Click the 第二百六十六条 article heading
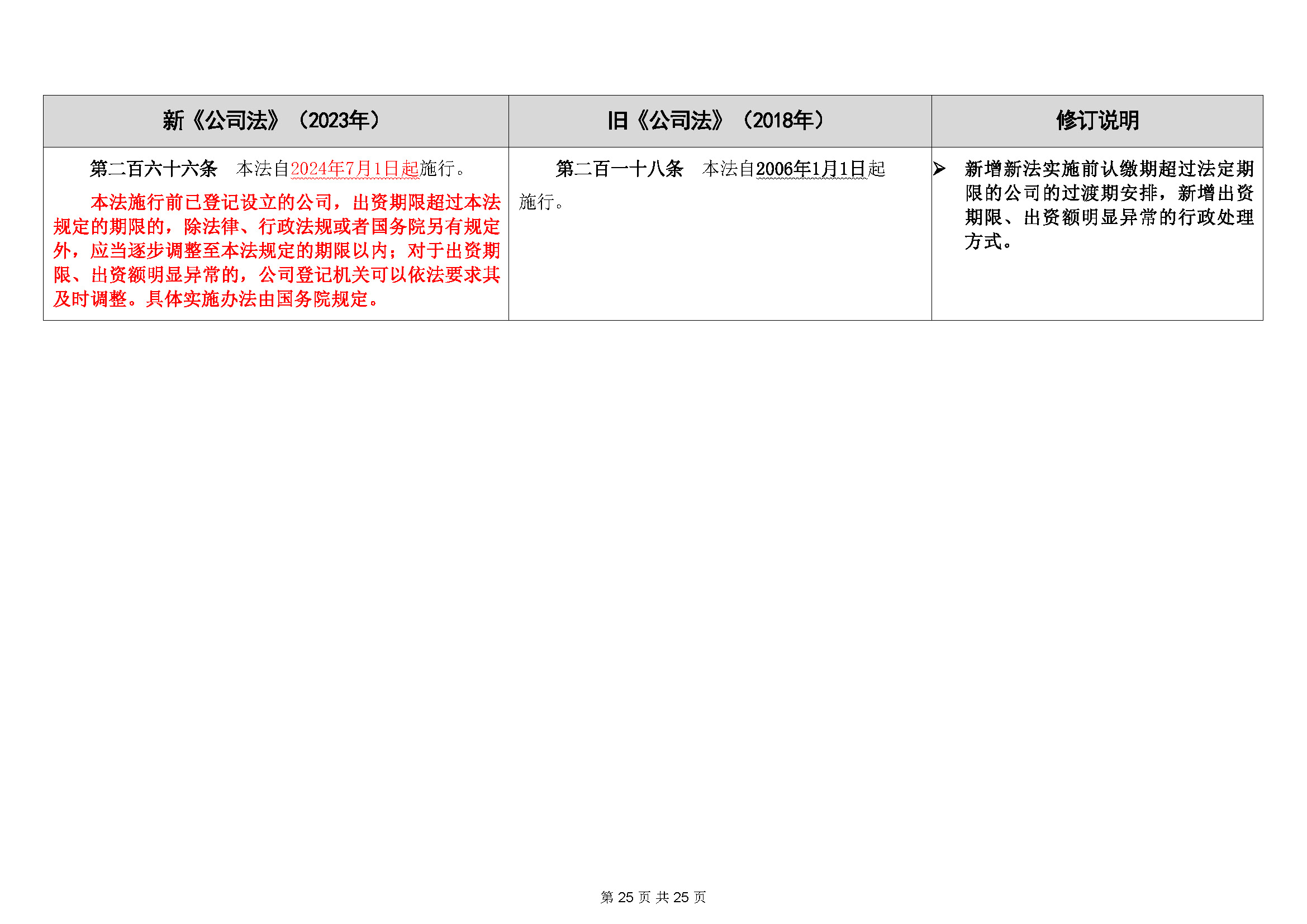 [x=153, y=169]
